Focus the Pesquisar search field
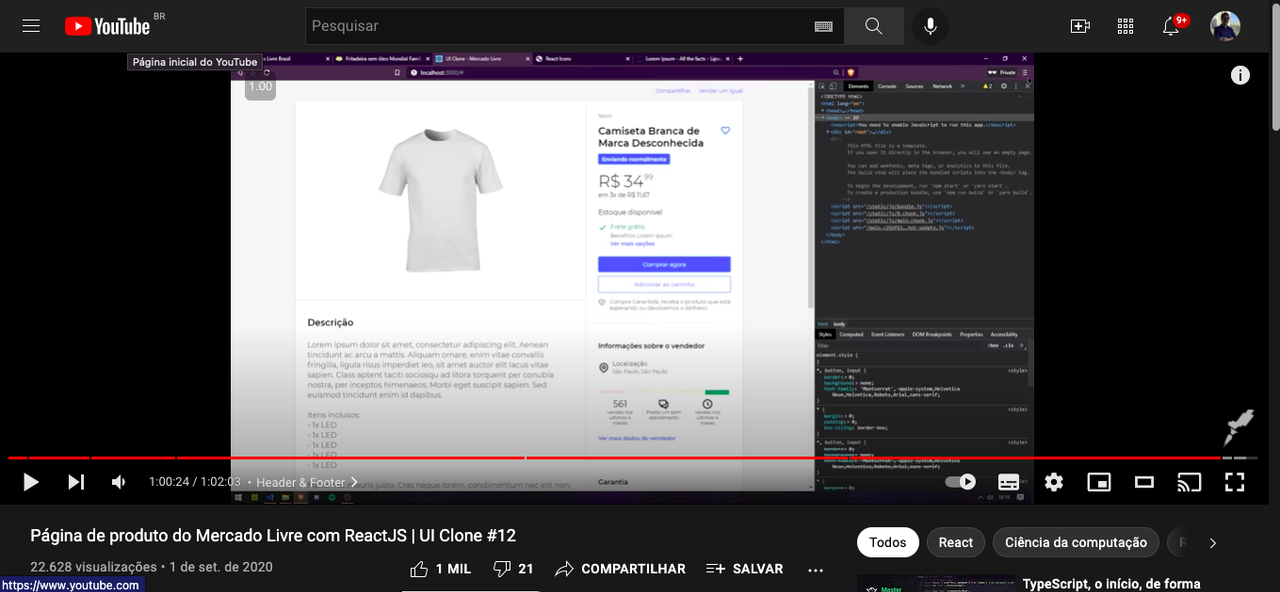The image size is (1280, 592). click(x=575, y=26)
